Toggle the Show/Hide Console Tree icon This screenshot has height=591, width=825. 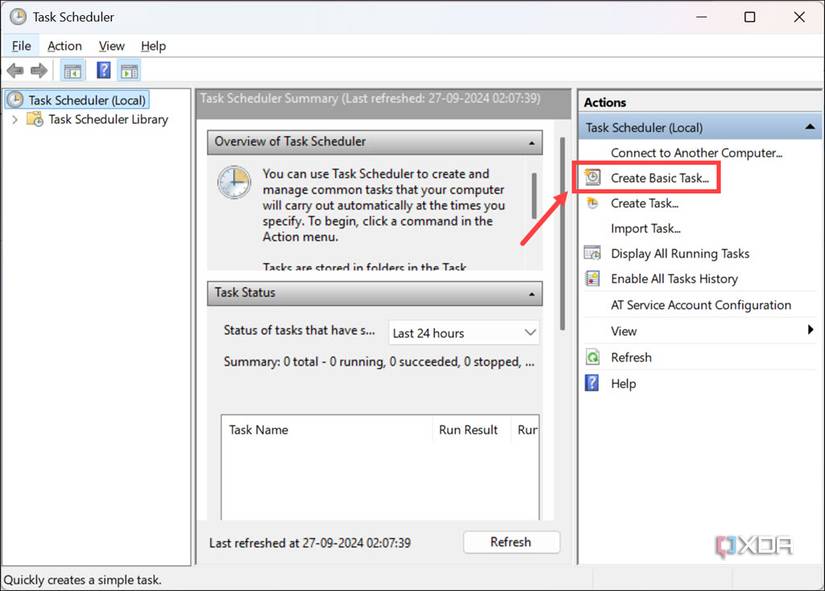pos(73,71)
